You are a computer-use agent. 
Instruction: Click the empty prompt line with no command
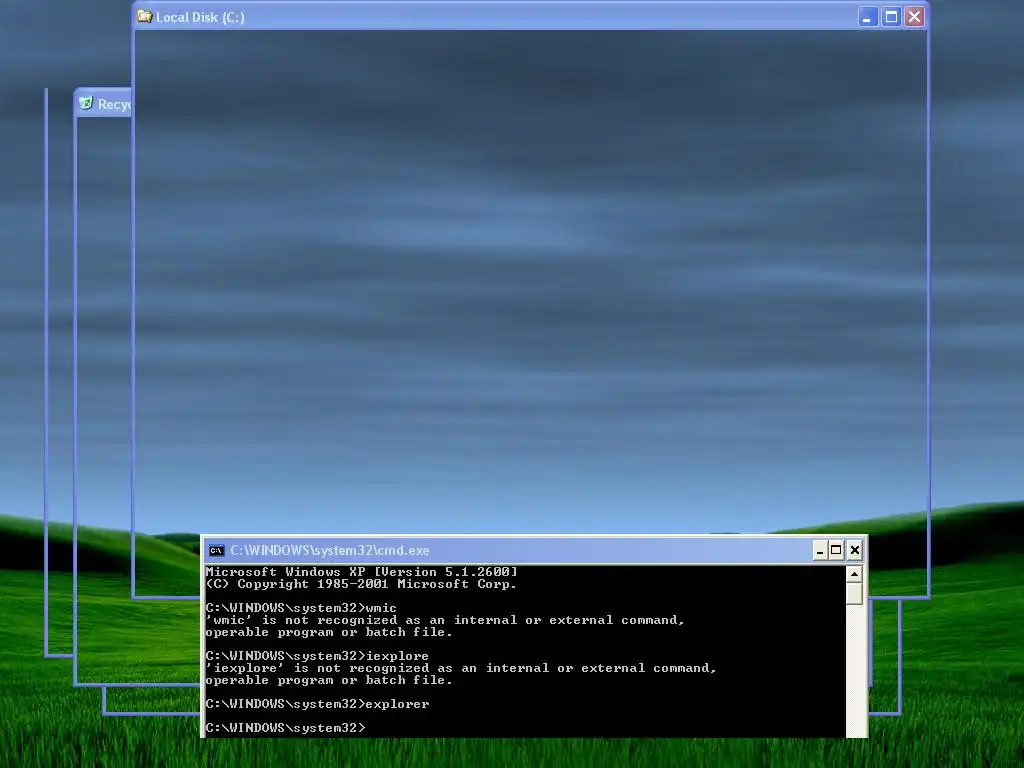[285, 728]
